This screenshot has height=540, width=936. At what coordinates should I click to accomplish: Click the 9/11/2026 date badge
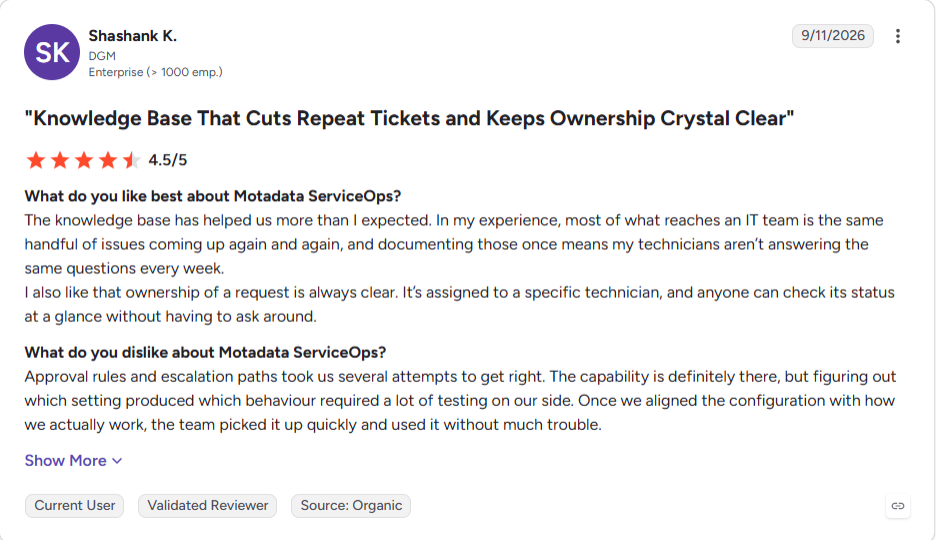[x=833, y=36]
